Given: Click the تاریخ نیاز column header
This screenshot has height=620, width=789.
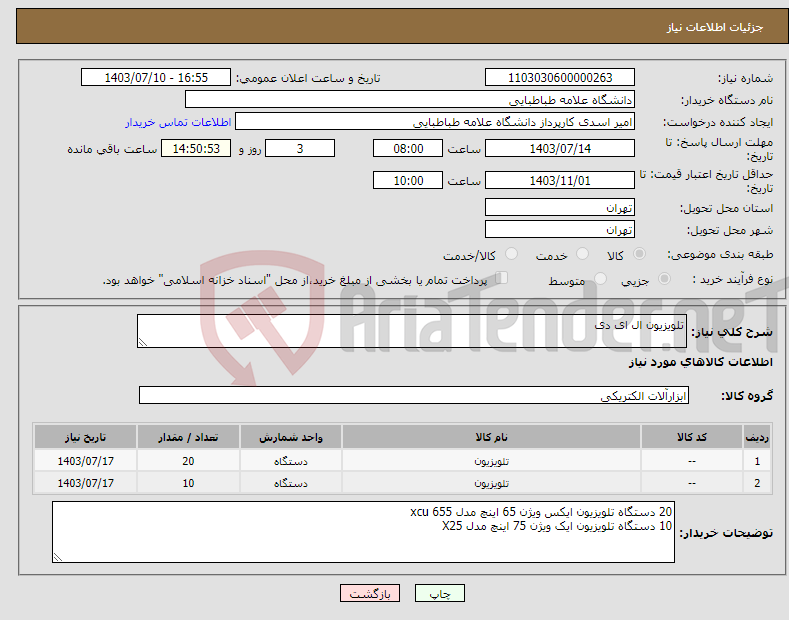Looking at the screenshot, I should pos(86,437).
